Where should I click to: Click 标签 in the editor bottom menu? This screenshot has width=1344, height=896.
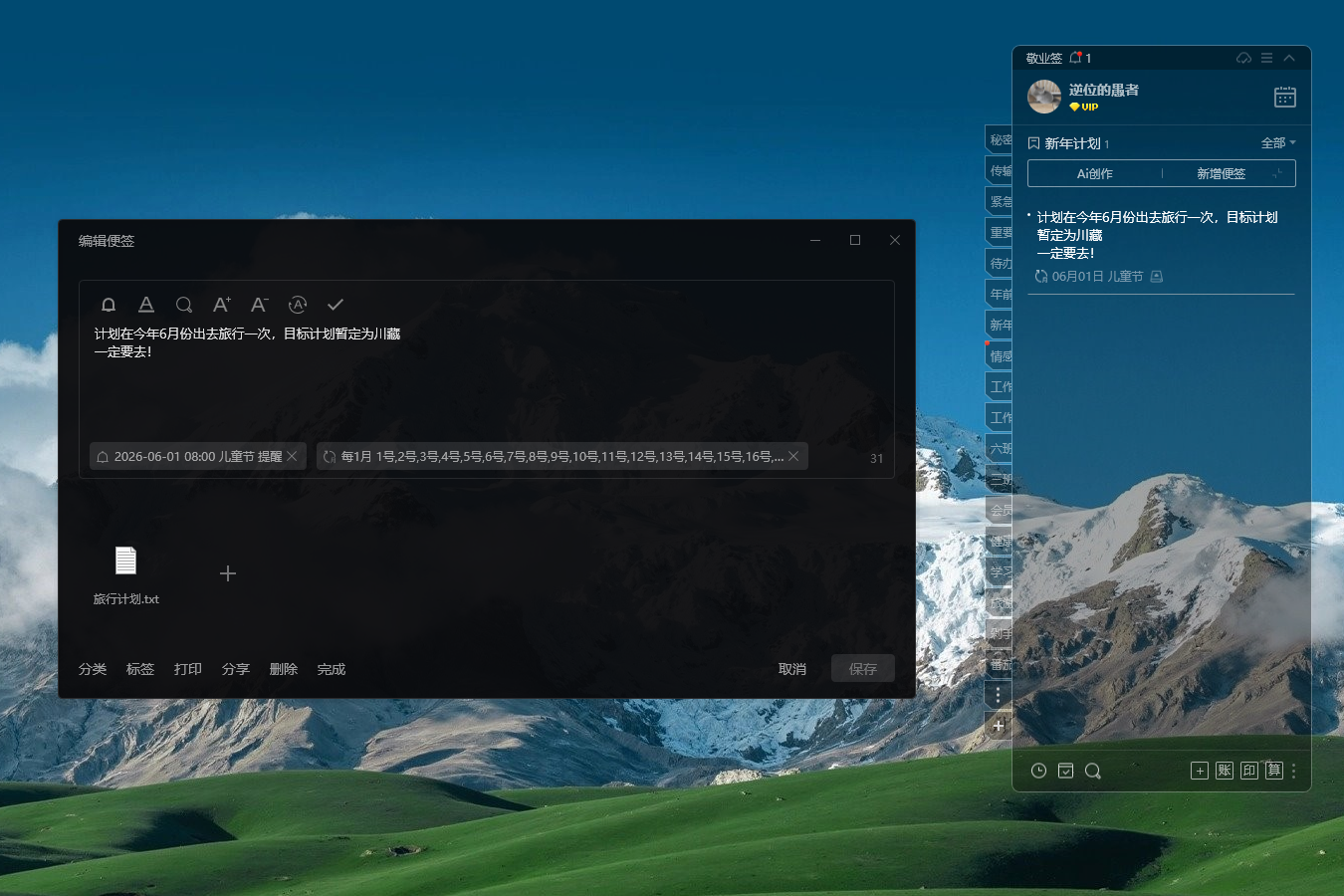[140, 669]
